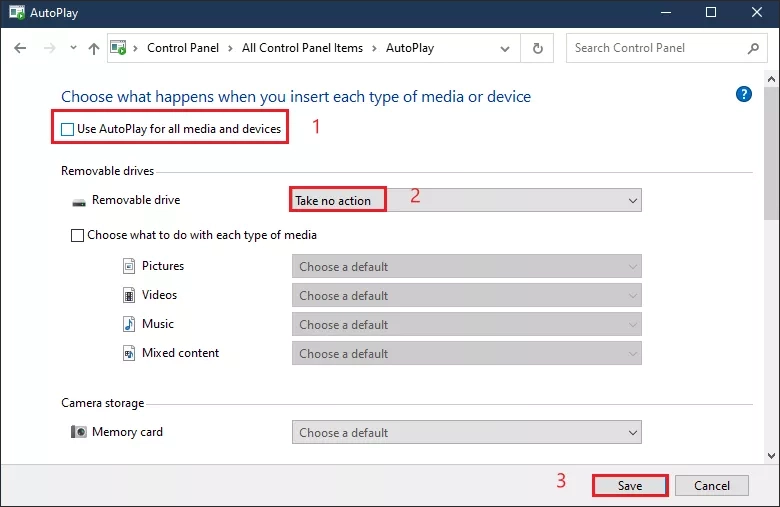The width and height of the screenshot is (780, 507).
Task: Focus the Search Control Panel field
Action: pyautogui.click(x=667, y=48)
